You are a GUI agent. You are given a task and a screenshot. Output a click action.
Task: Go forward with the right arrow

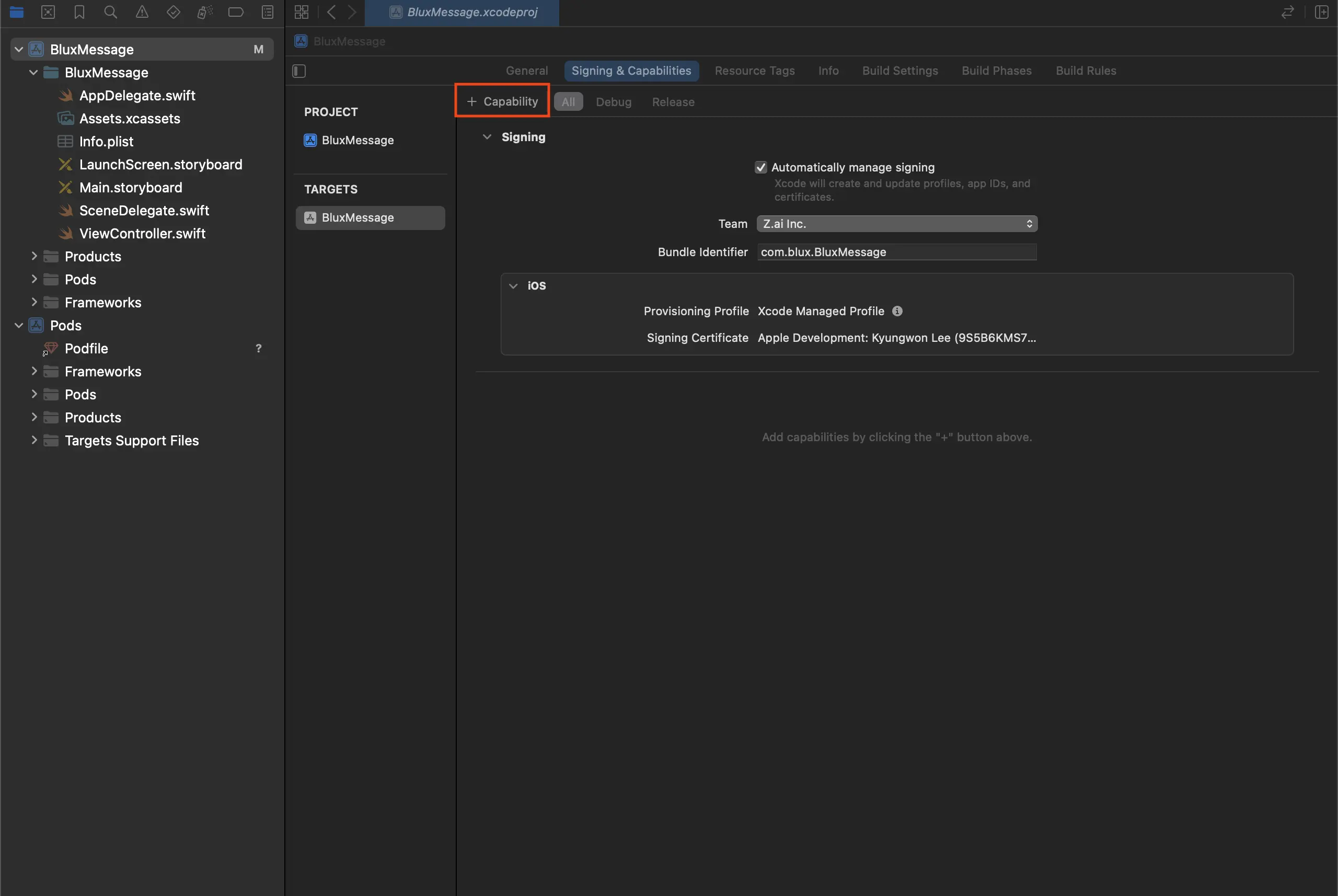tap(352, 12)
